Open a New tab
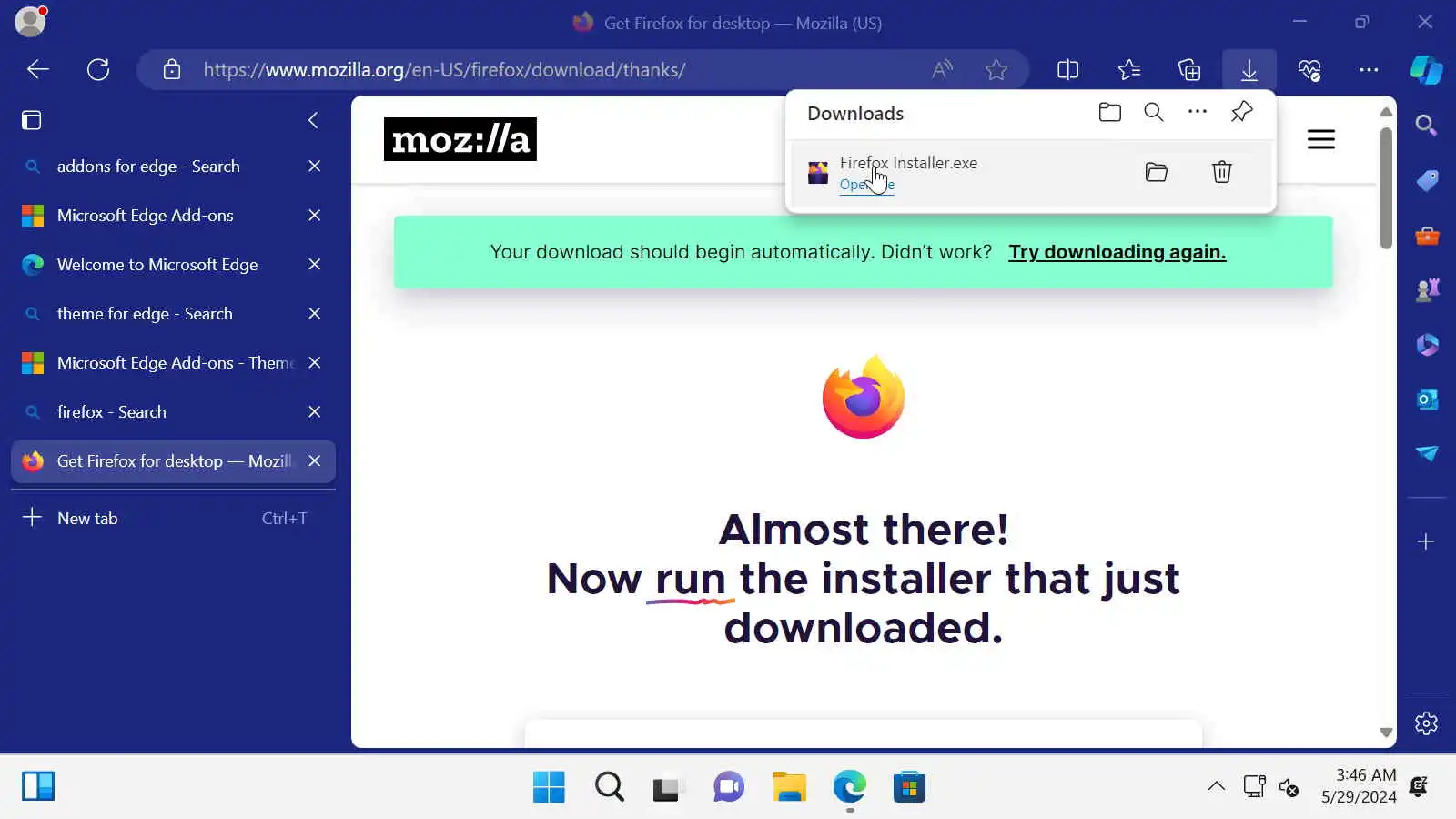The image size is (1456, 819). pos(173,518)
